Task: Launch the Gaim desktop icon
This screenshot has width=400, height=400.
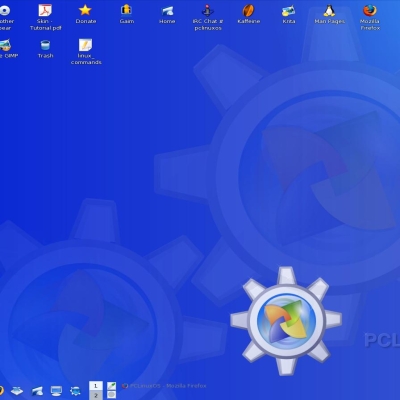Action: coord(126,10)
